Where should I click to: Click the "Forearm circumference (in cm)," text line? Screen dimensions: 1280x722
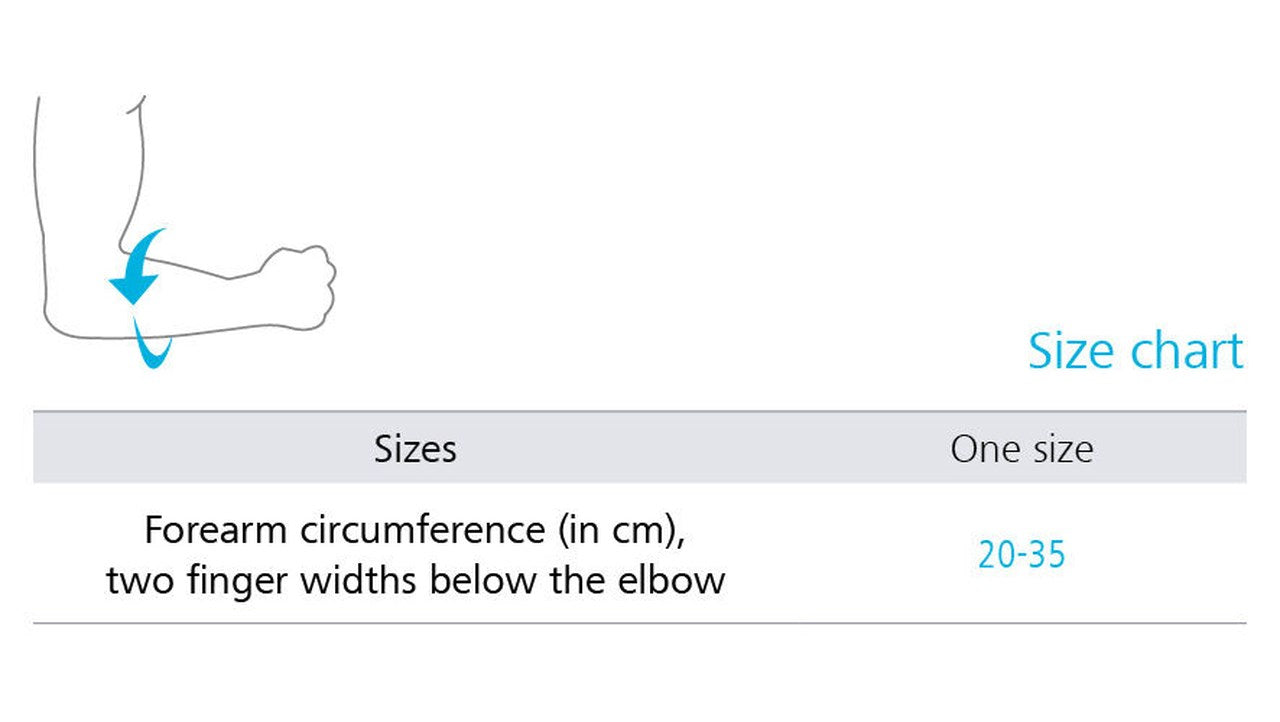click(415, 530)
